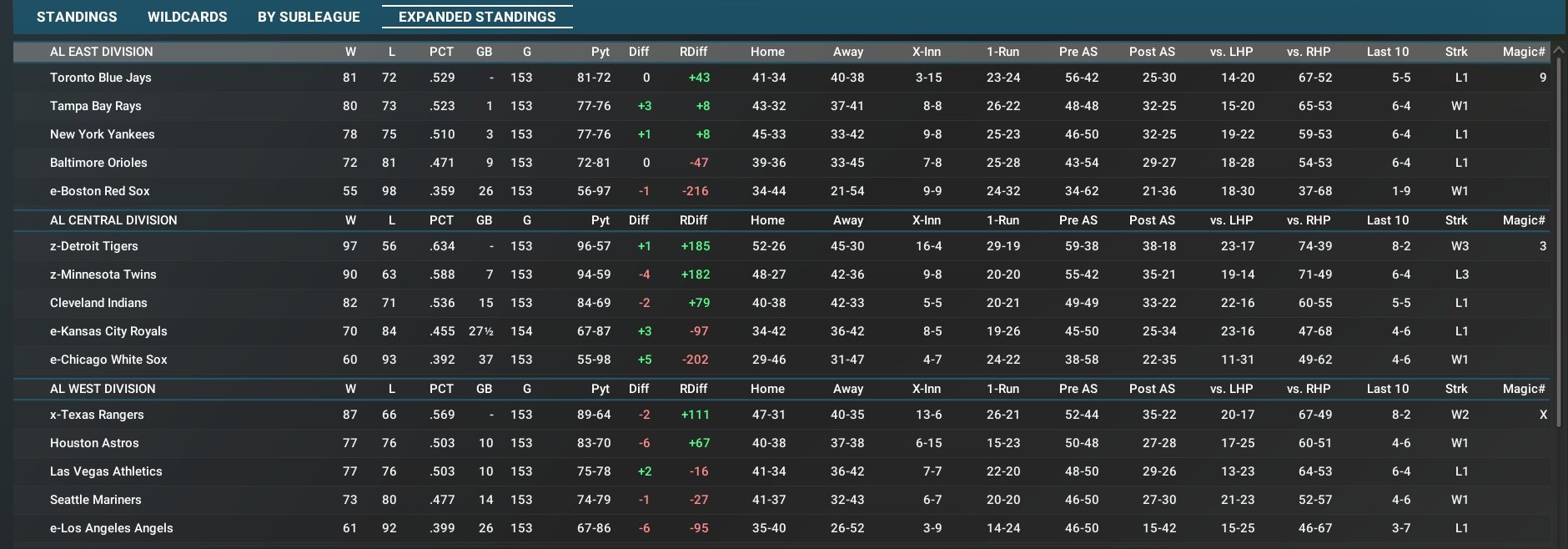The width and height of the screenshot is (1568, 549).
Task: Select the Minnesota Twins row
Action: pyautogui.click(x=103, y=274)
